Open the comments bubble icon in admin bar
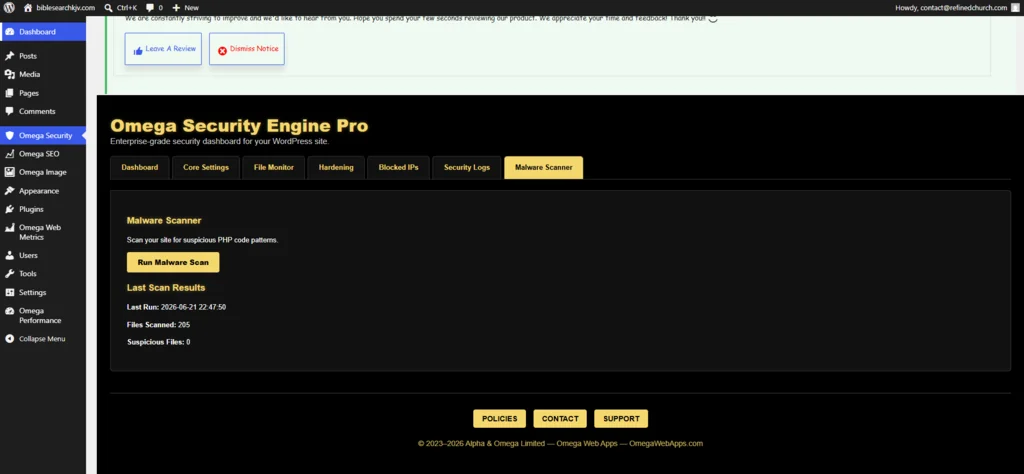 click(x=150, y=8)
